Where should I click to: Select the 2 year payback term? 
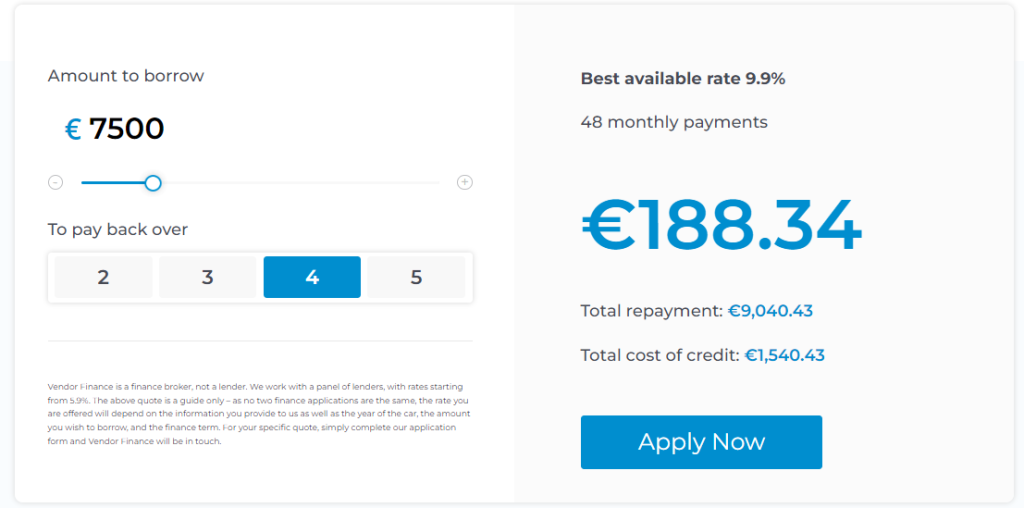tap(104, 277)
